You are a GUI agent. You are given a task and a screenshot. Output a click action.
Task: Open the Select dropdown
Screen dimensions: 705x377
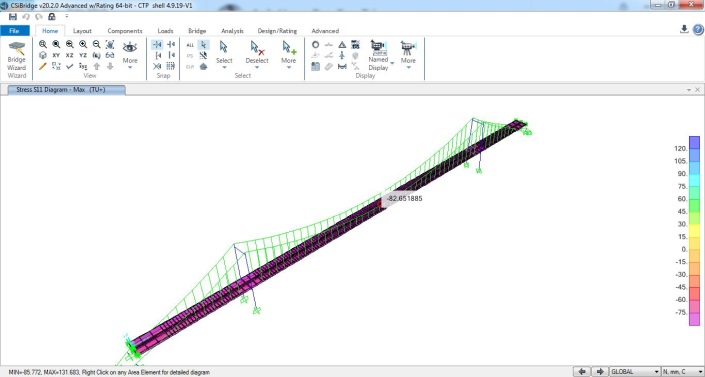[x=224, y=54]
